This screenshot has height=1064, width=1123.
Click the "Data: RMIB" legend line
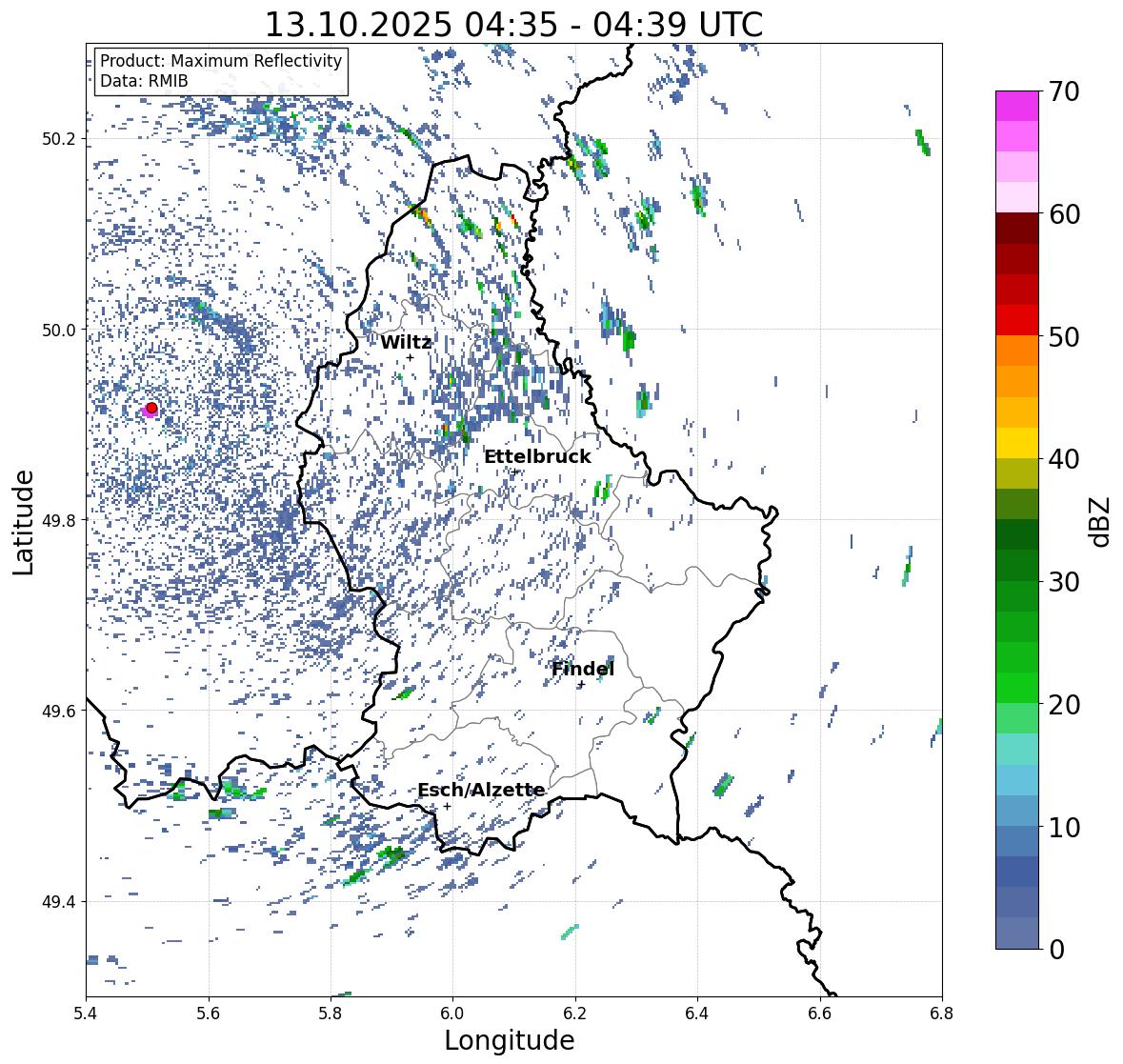pos(144,81)
